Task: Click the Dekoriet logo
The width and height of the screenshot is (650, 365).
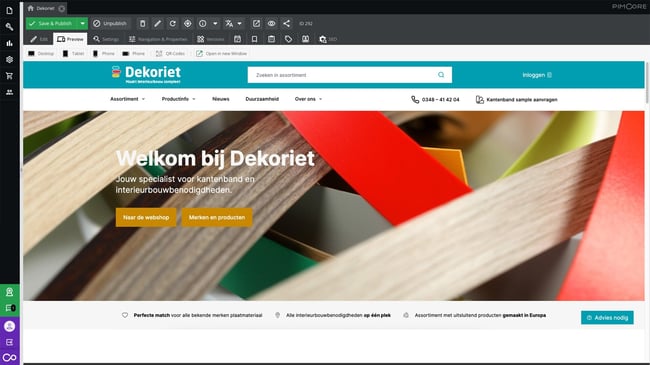Action: pyautogui.click(x=146, y=74)
